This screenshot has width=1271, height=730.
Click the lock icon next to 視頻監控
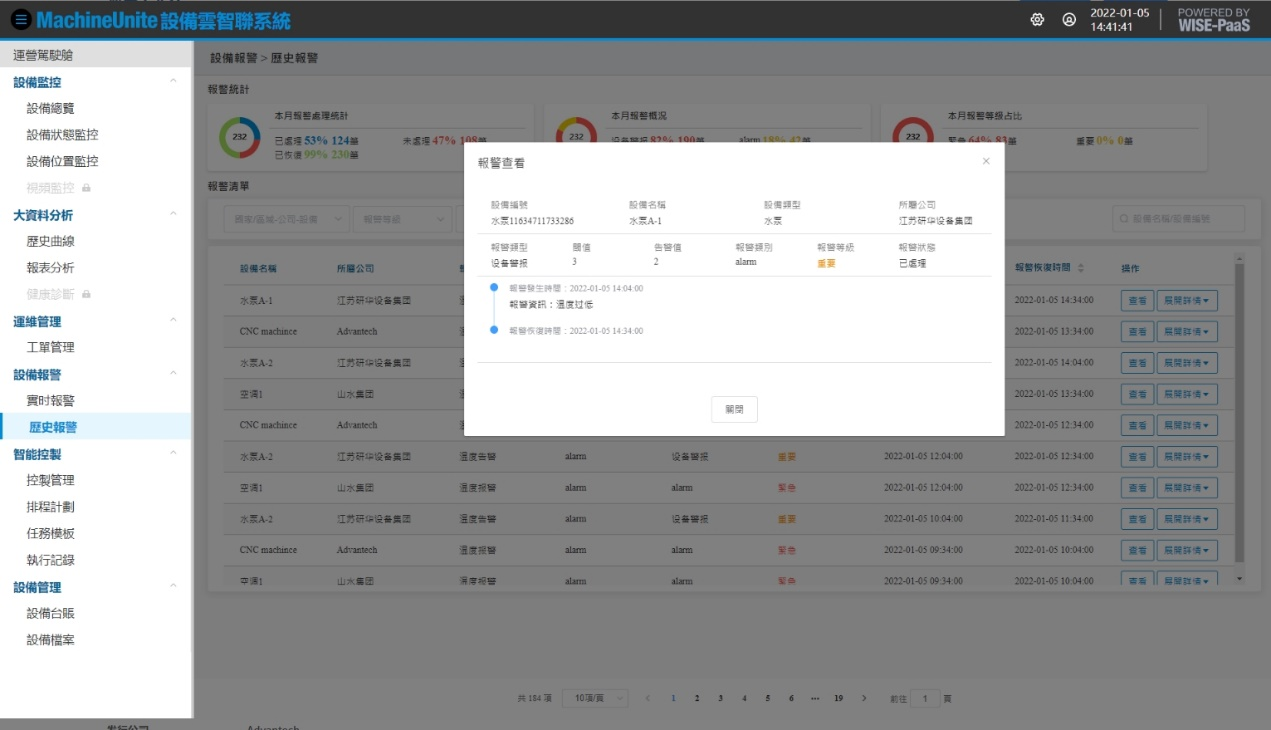(86, 188)
